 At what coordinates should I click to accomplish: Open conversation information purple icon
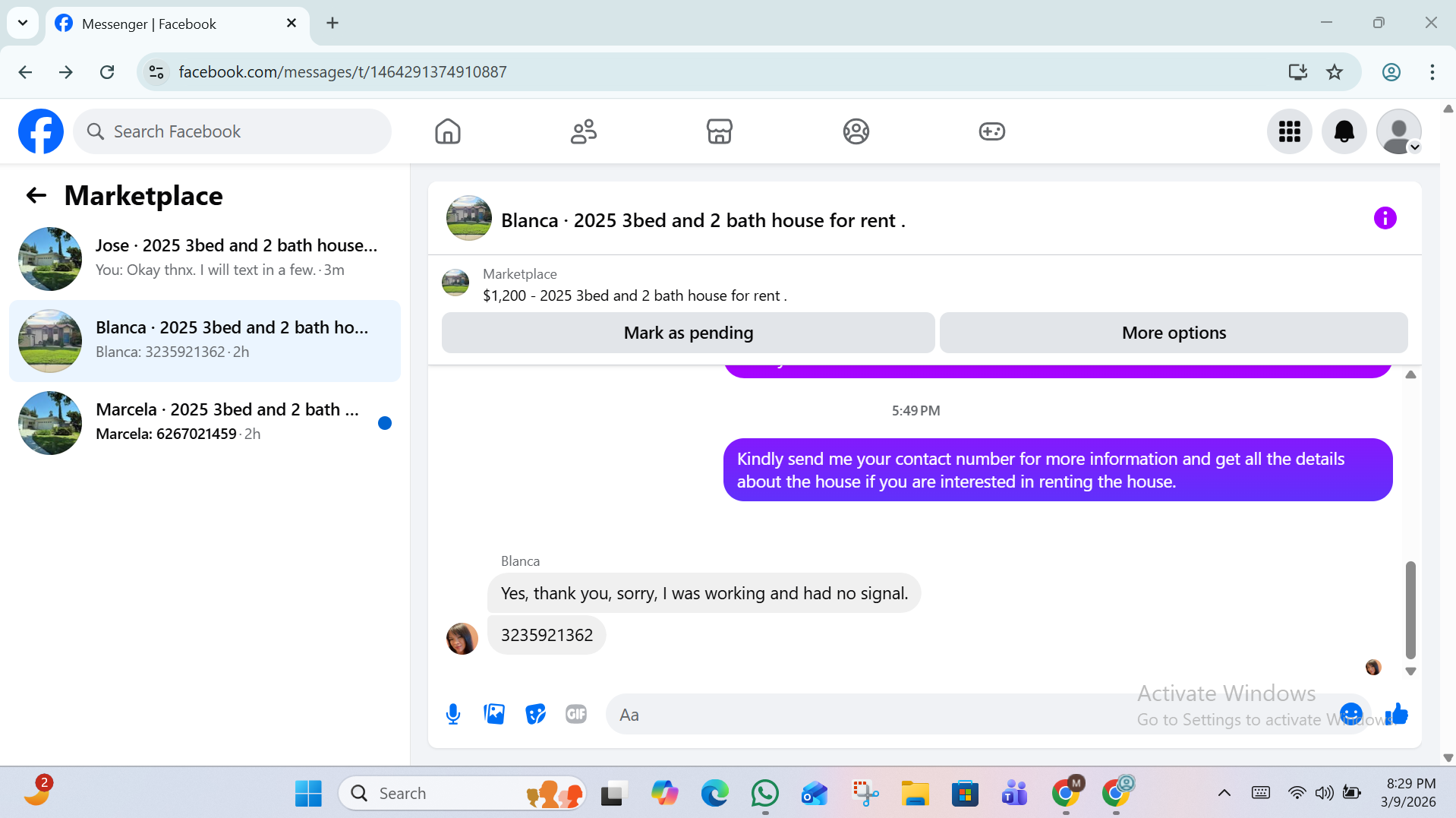coord(1385,219)
